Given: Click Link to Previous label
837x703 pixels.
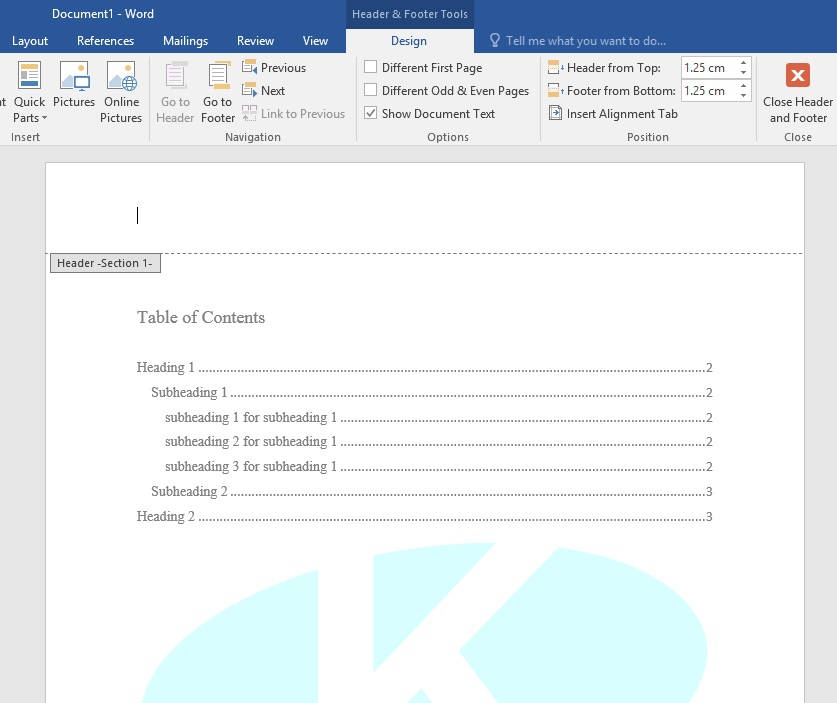Looking at the screenshot, I should (x=303, y=114).
